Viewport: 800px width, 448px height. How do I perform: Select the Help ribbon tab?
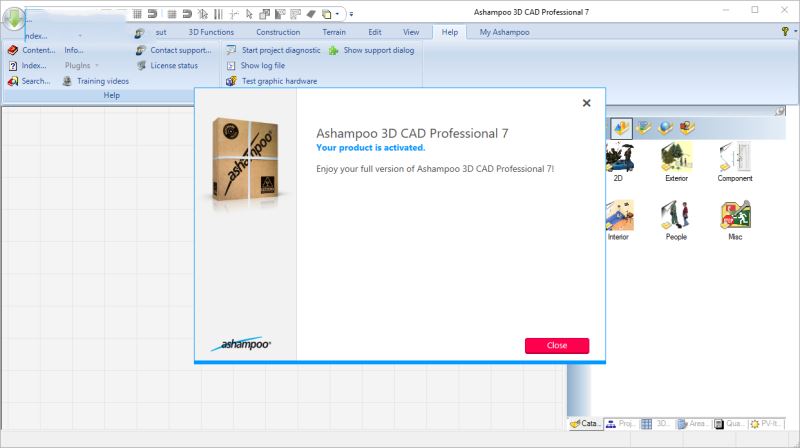(449, 32)
